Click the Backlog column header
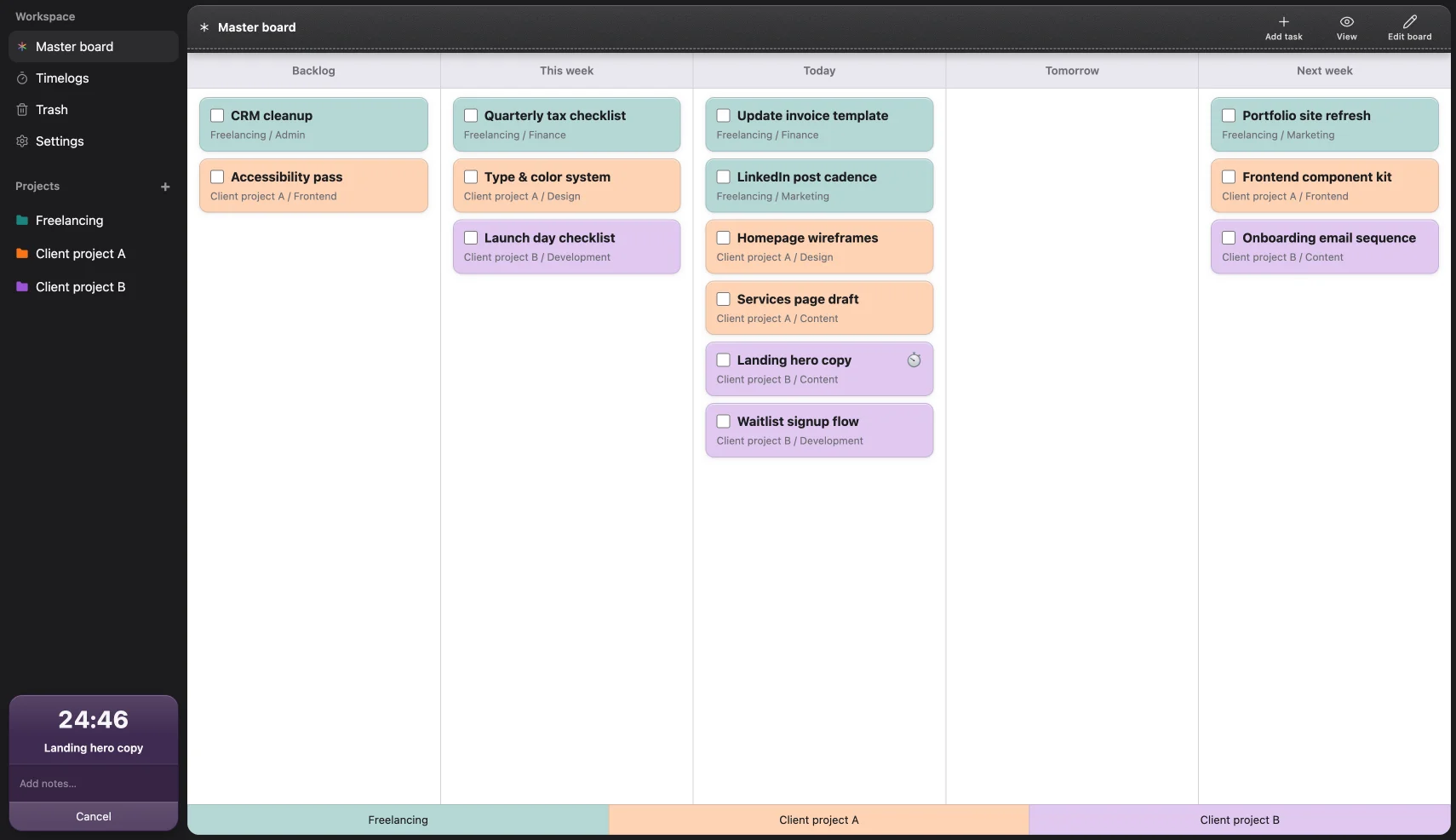The height and width of the screenshot is (840, 1456). (x=313, y=71)
